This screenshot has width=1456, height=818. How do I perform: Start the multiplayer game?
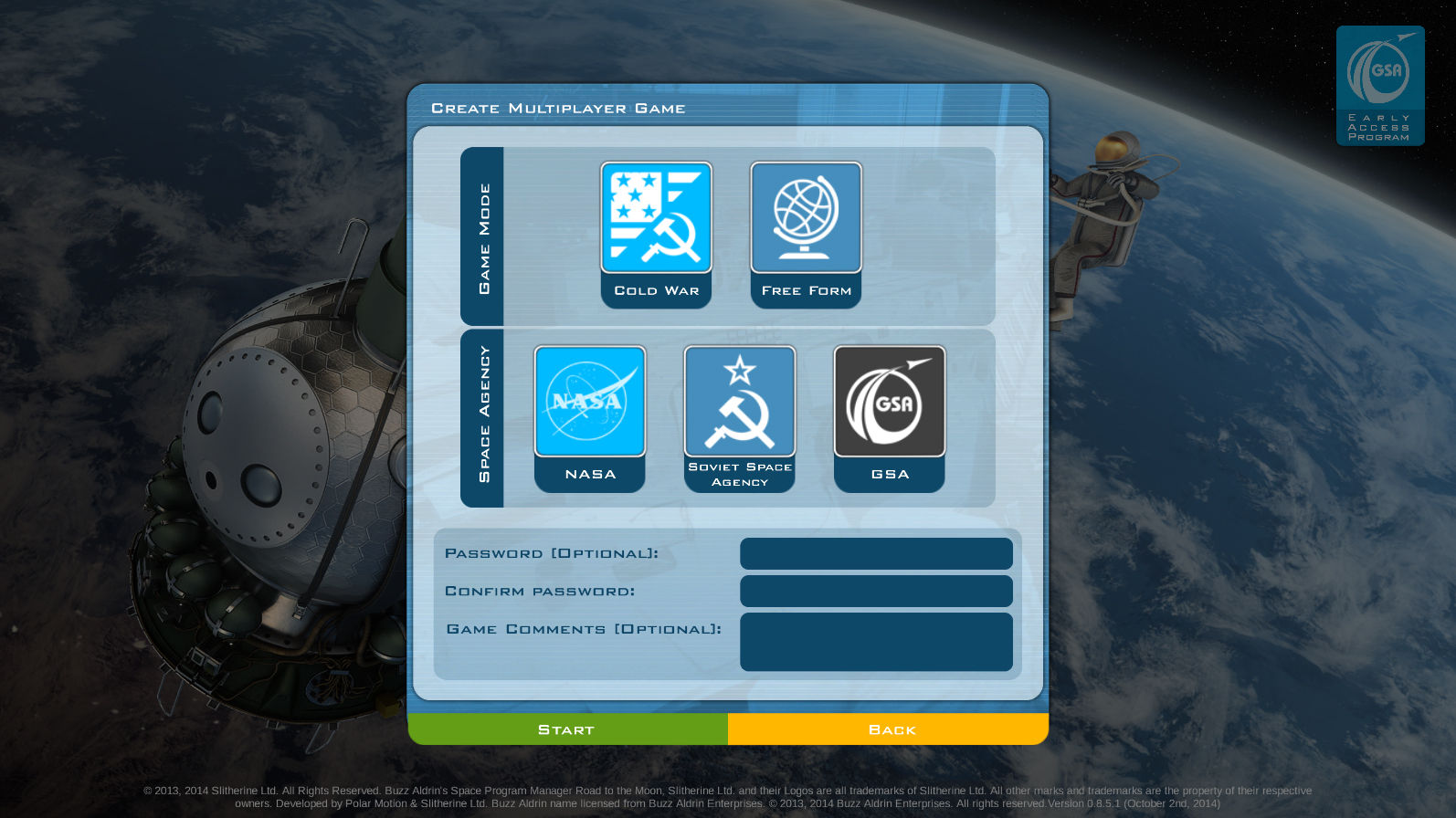(x=567, y=729)
